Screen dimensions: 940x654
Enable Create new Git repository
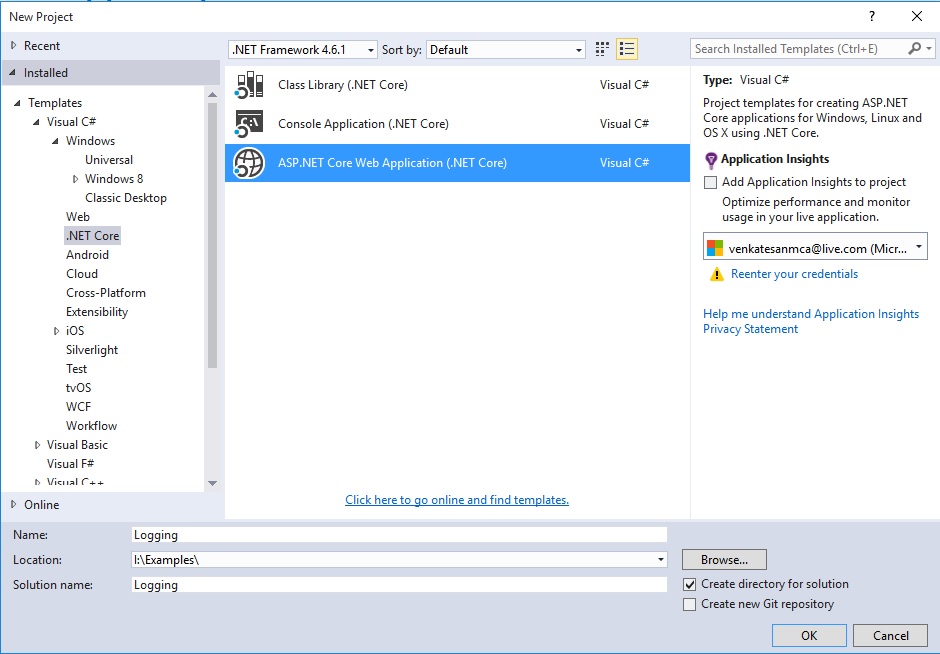[x=692, y=604]
